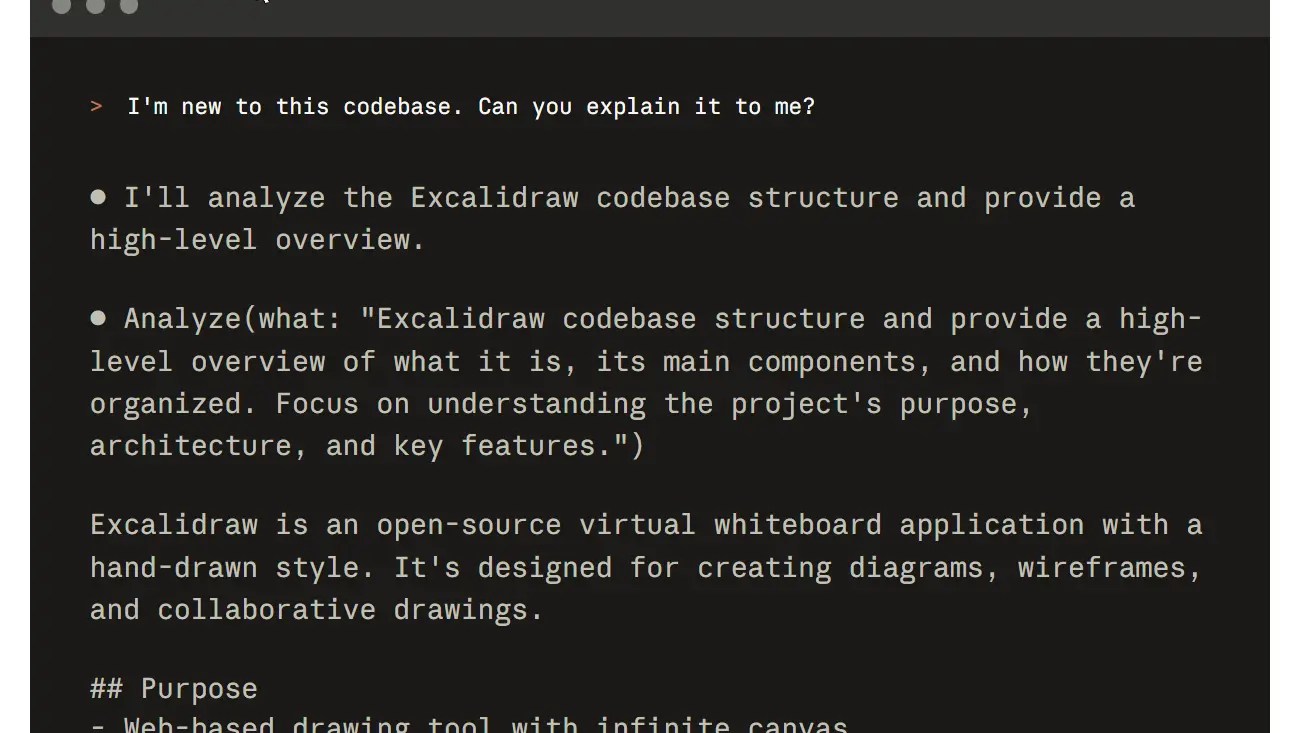
Task: Maximize the terminal with the third window dot
Action: click(x=129, y=6)
